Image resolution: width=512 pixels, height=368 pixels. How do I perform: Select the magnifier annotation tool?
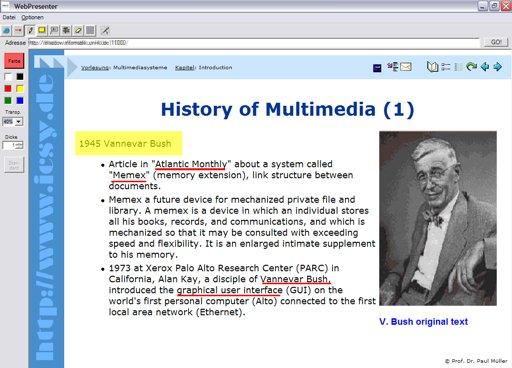pyautogui.click(x=54, y=31)
